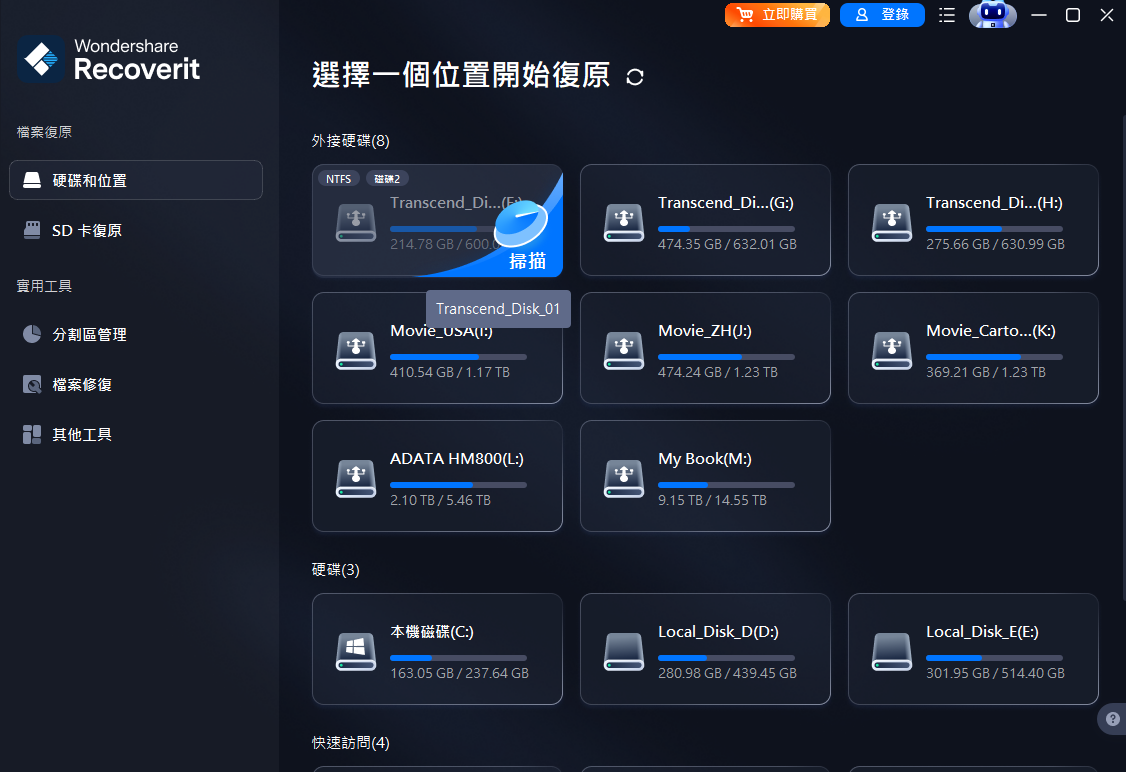Open 其他工具 in the sidebar

click(x=136, y=434)
